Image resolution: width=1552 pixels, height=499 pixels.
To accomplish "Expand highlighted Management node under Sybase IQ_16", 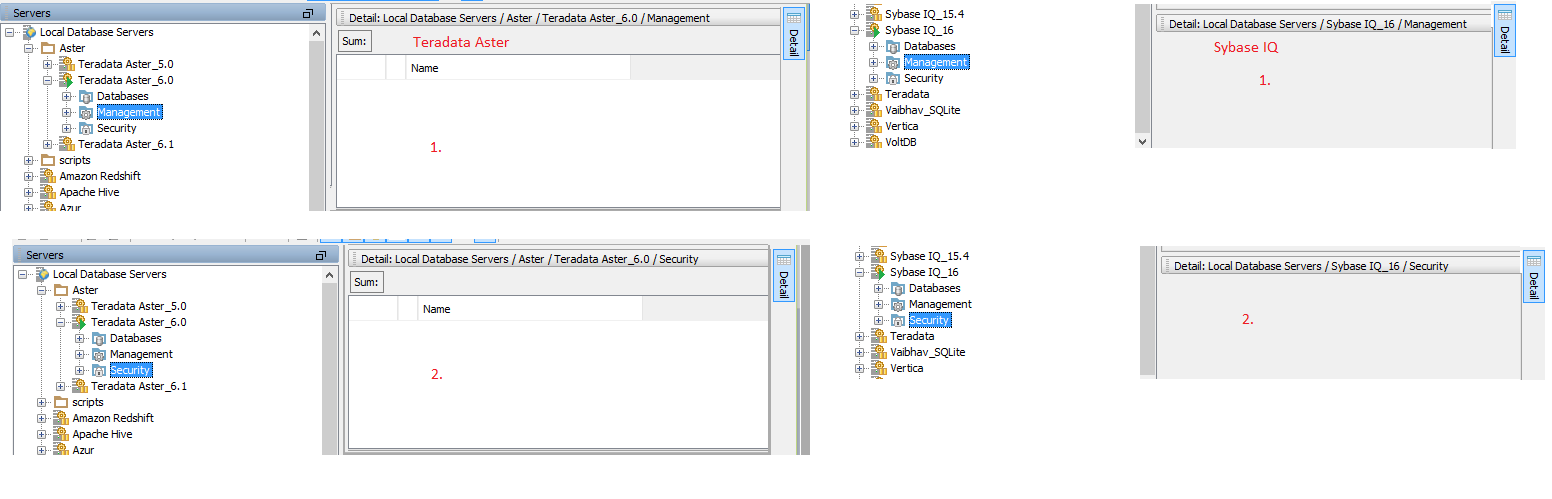I will pyautogui.click(x=874, y=62).
